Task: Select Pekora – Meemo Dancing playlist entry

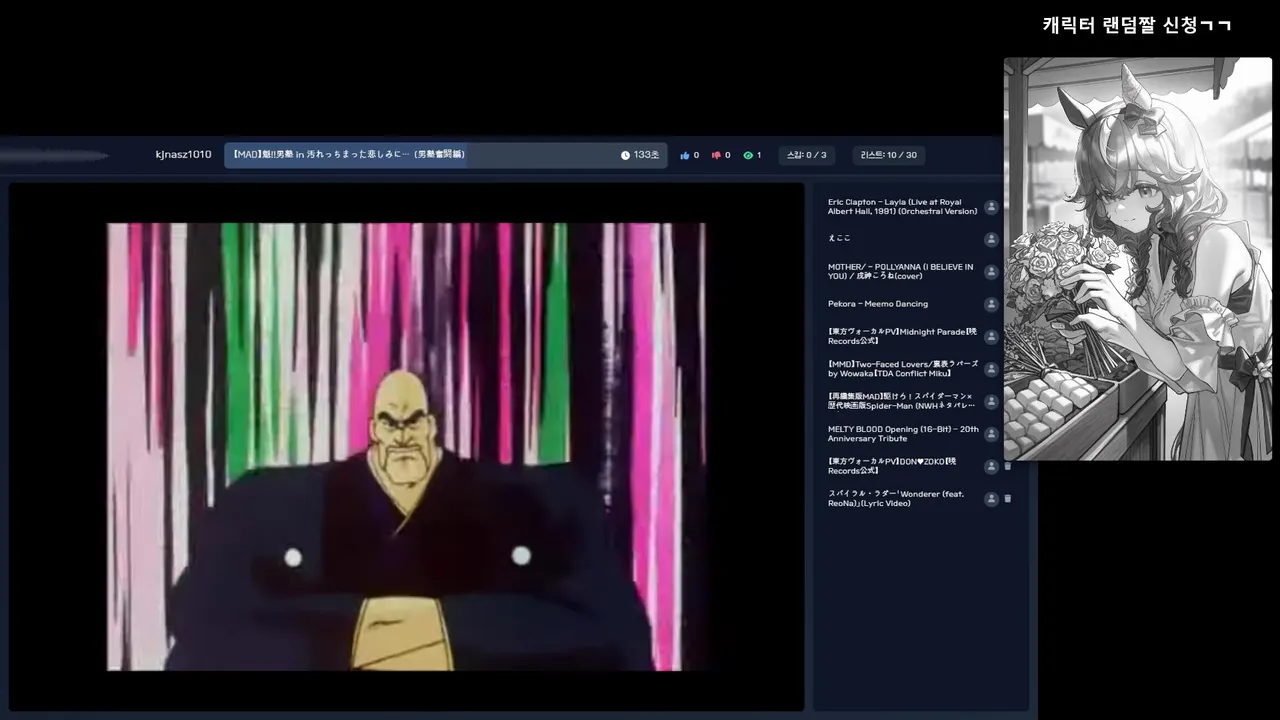Action: 878,304
